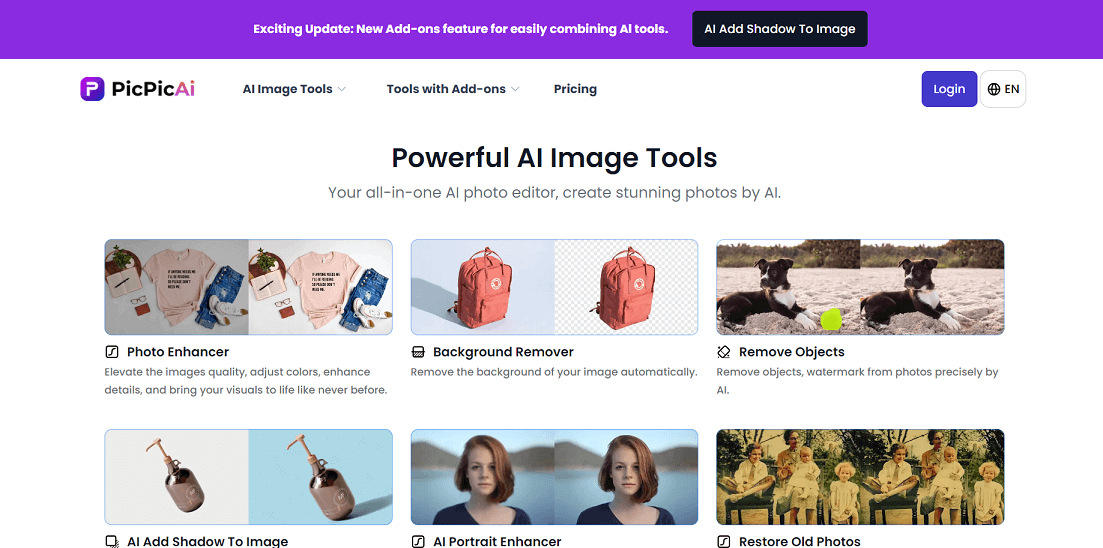Expand the AI Image Tools dropdown

294,89
